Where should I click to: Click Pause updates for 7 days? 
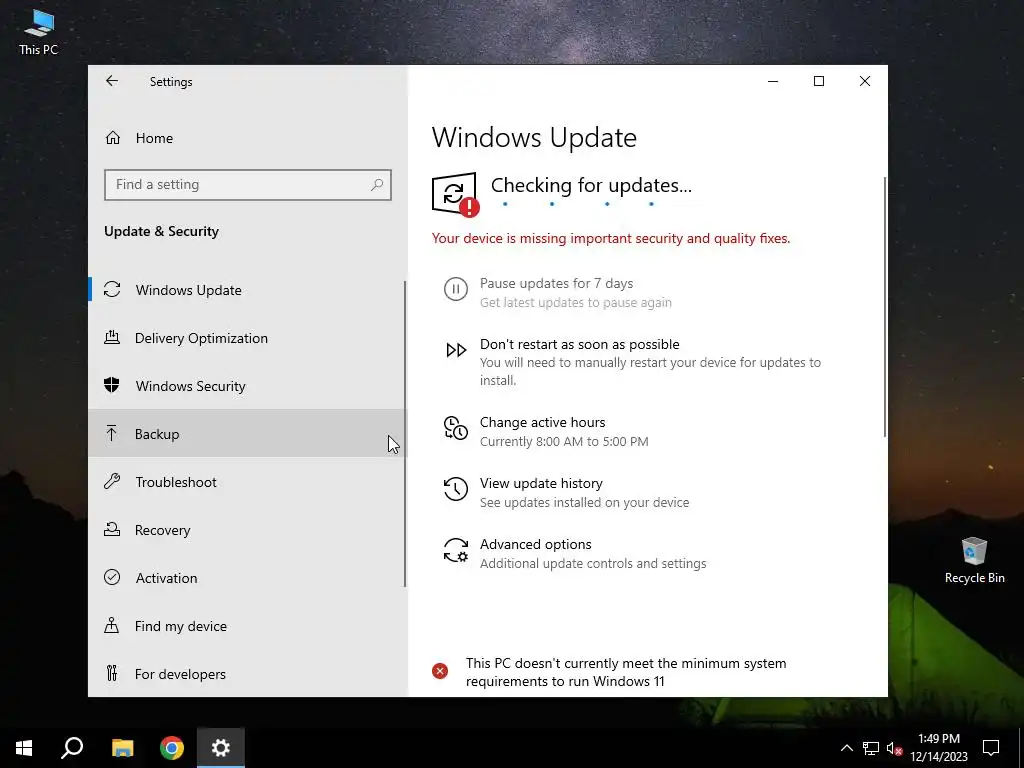point(556,283)
